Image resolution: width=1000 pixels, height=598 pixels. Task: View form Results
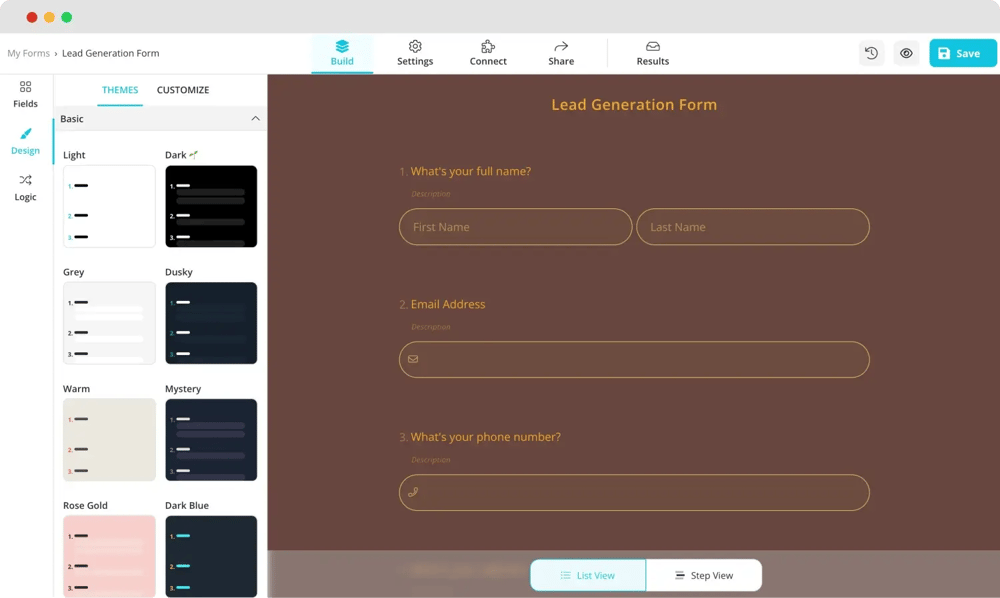pos(652,53)
